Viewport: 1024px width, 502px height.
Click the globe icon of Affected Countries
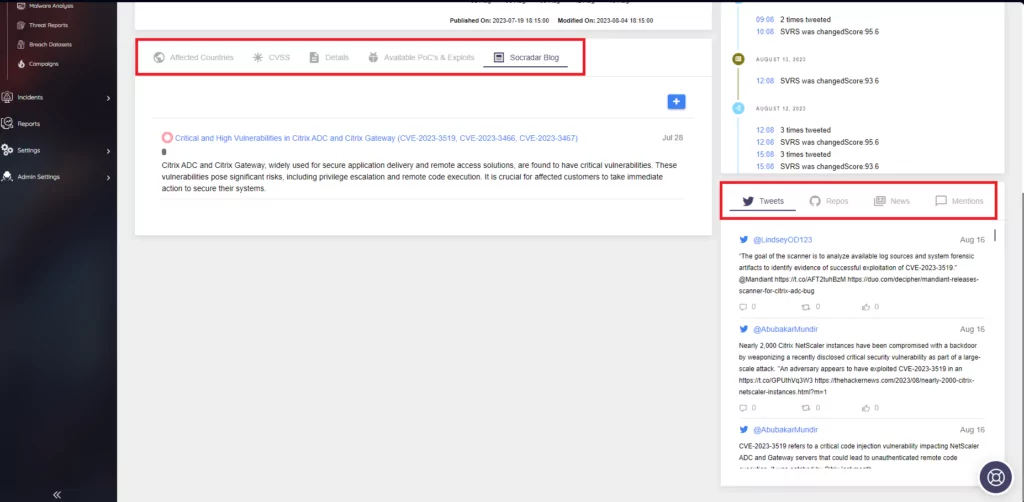pos(159,57)
